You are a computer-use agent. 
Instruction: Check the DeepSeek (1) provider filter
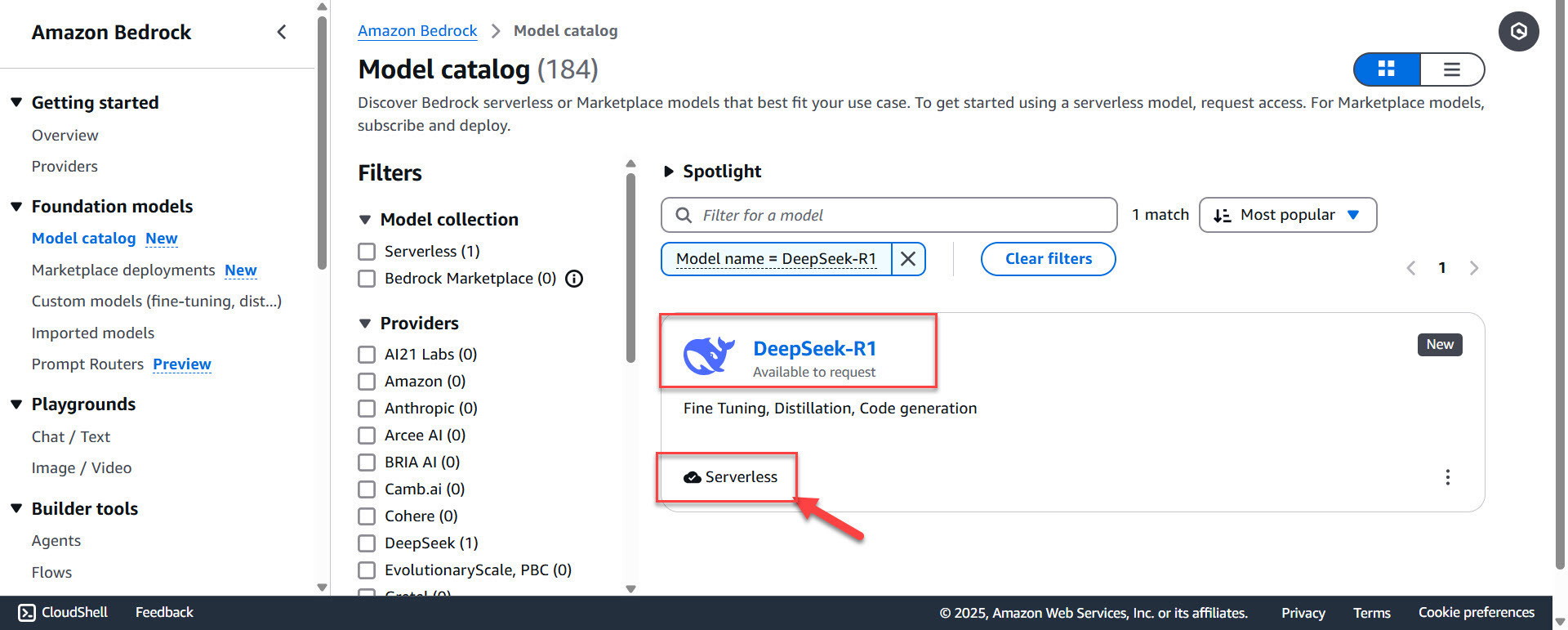[367, 543]
